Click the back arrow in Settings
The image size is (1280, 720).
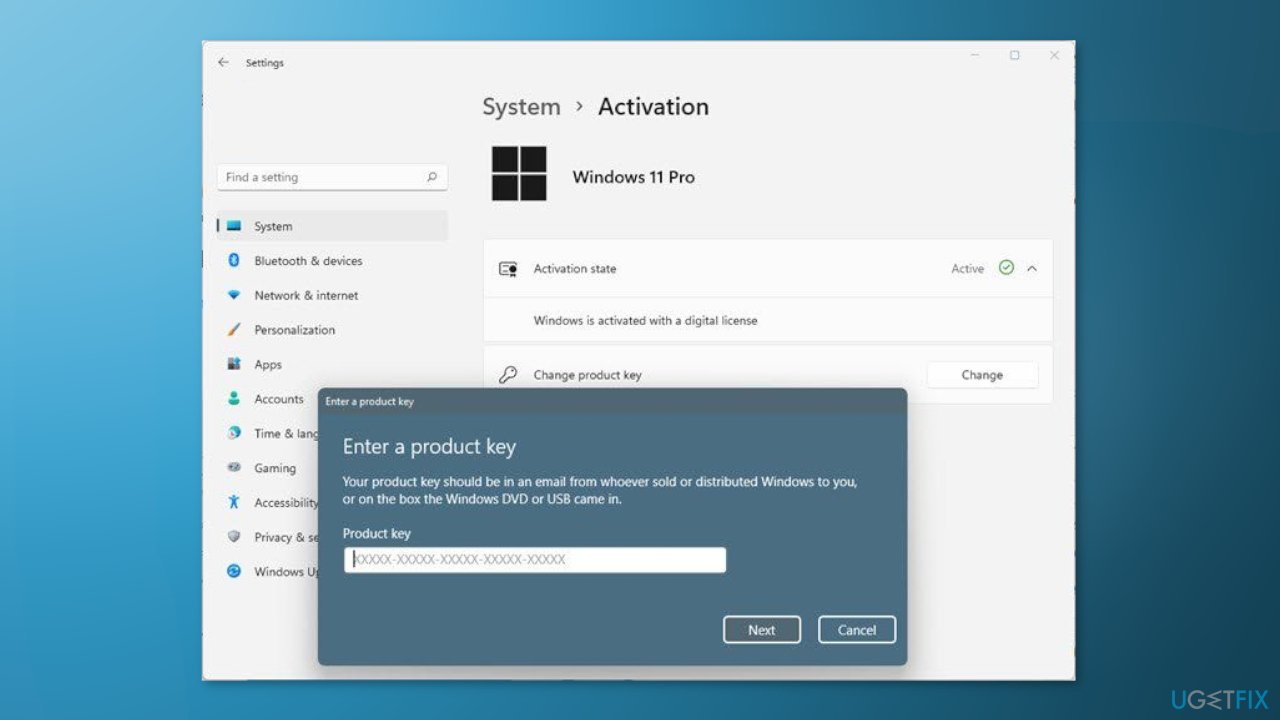pos(223,62)
